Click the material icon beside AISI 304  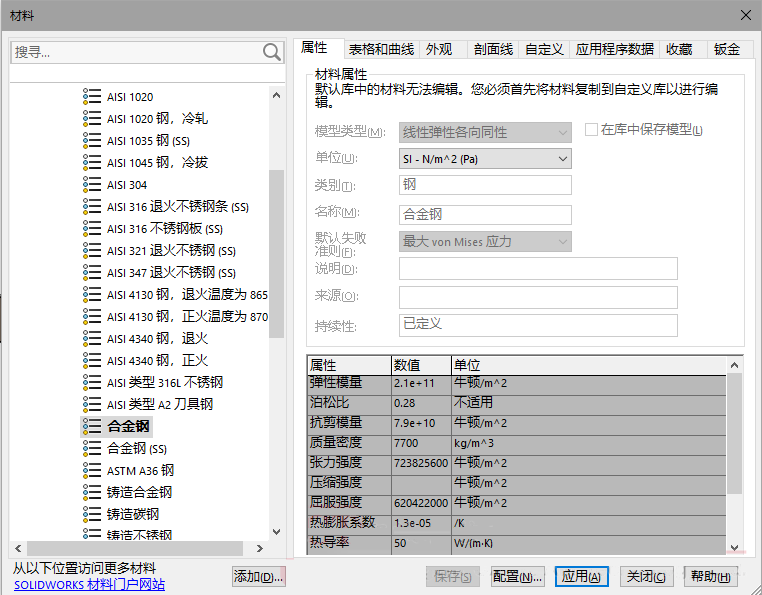pos(92,185)
